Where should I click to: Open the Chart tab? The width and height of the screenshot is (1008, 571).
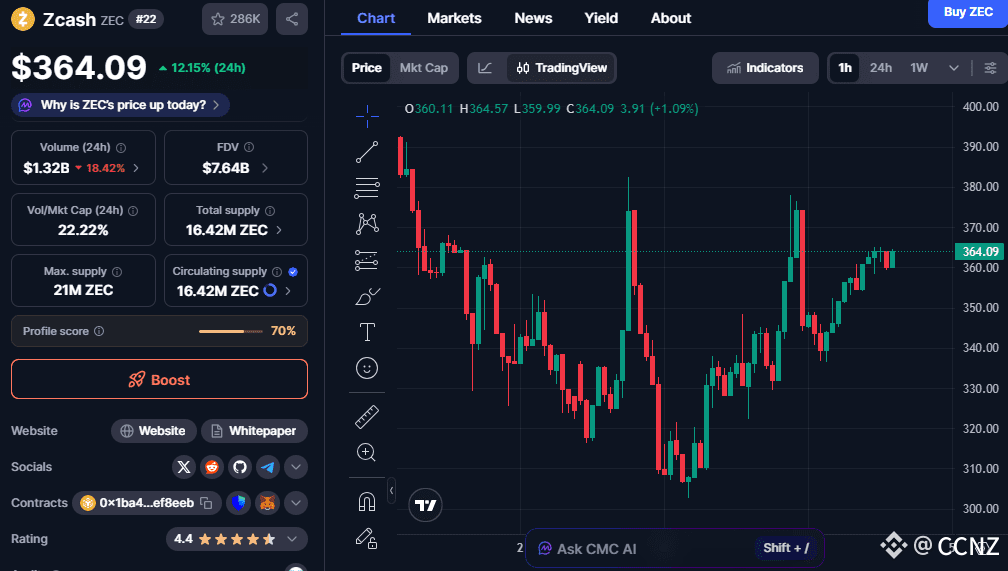tap(376, 19)
